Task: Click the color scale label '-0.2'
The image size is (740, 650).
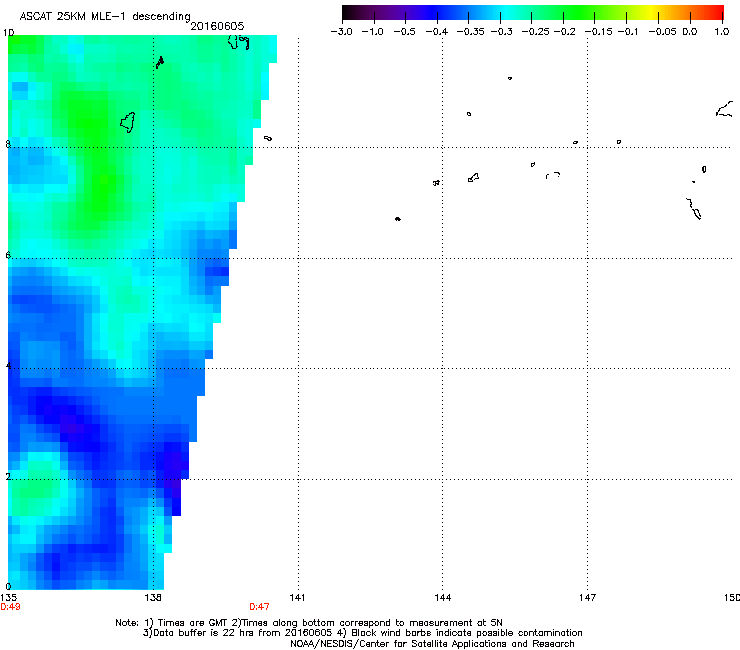Action: (x=565, y=32)
